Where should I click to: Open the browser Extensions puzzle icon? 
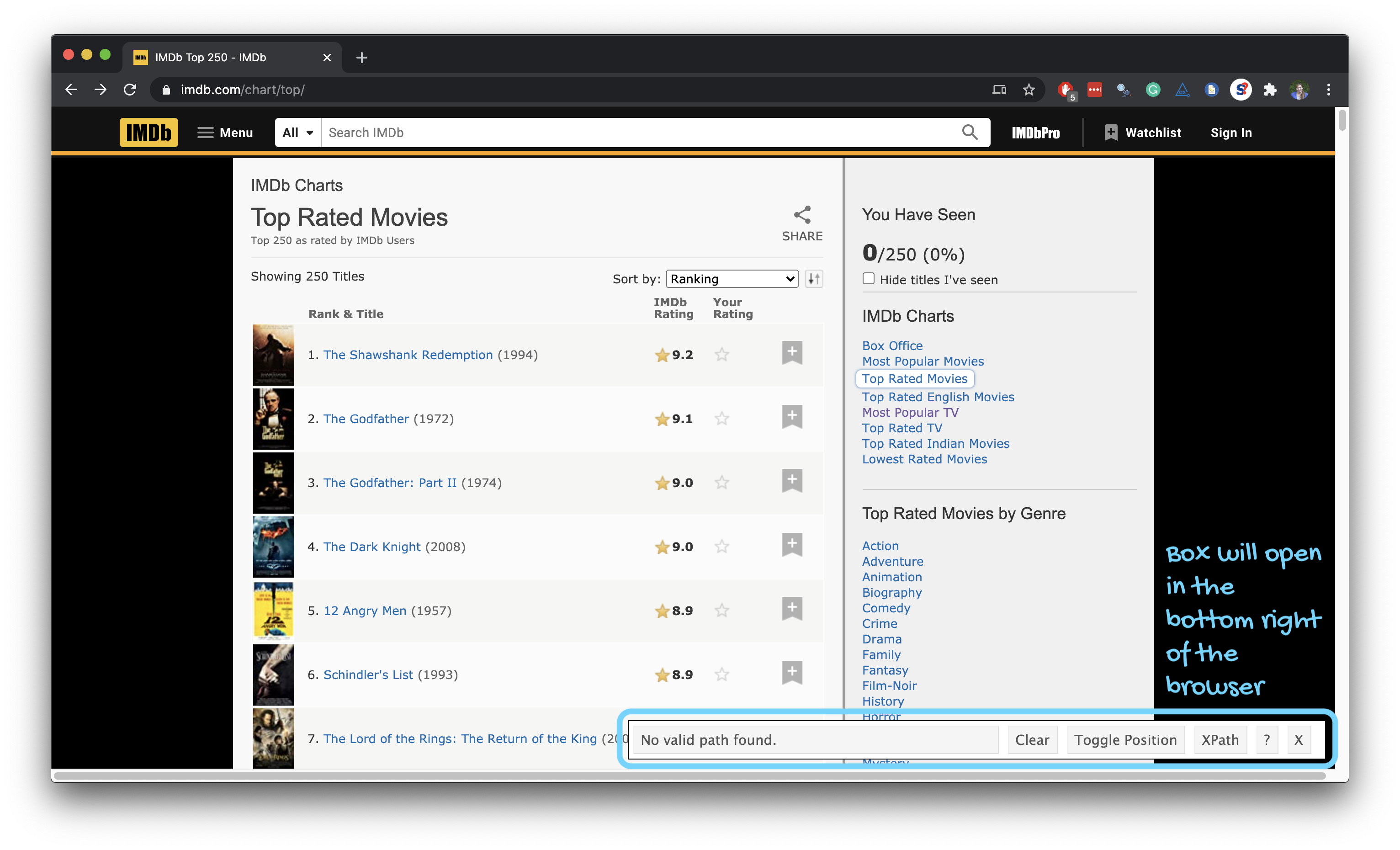click(1269, 89)
